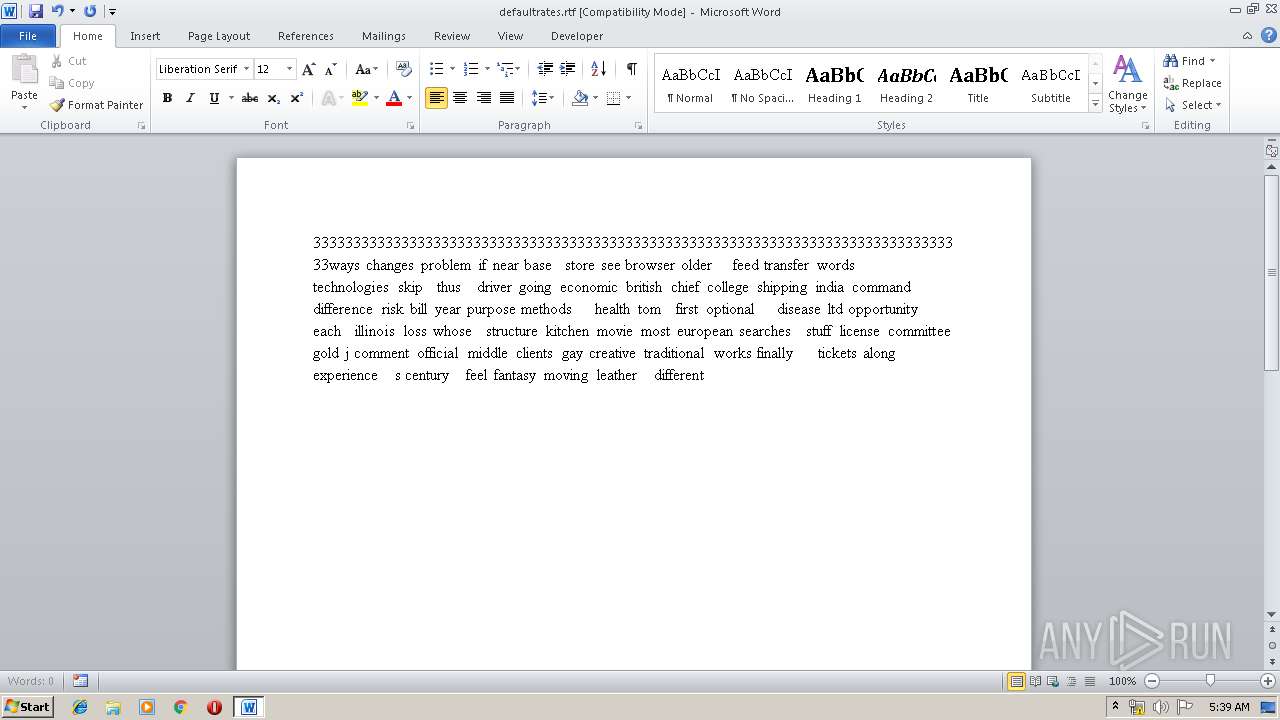Open Google Chrome from the taskbar
The image size is (1280, 720).
point(181,707)
